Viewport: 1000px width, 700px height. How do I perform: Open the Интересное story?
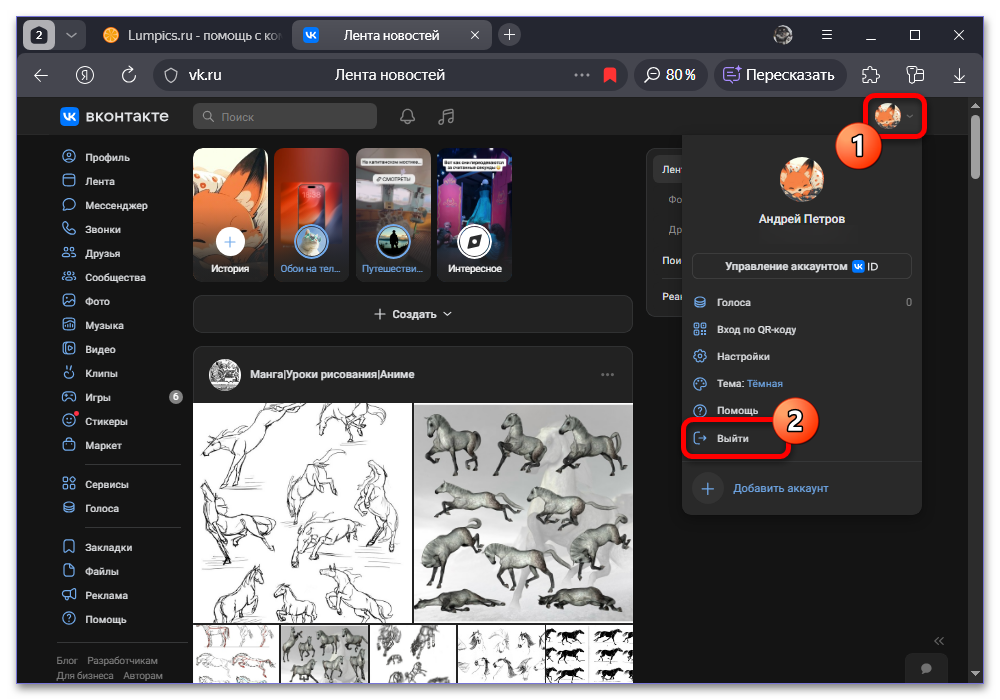(x=474, y=215)
